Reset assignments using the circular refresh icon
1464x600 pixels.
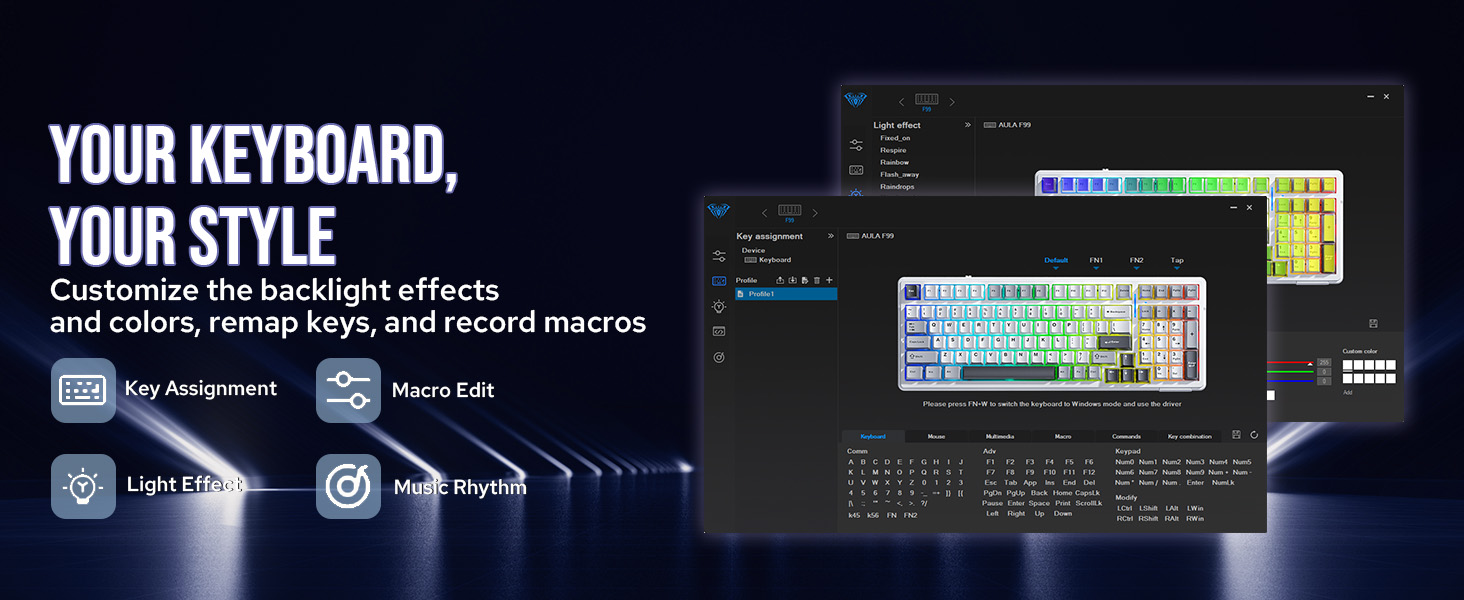point(1254,436)
